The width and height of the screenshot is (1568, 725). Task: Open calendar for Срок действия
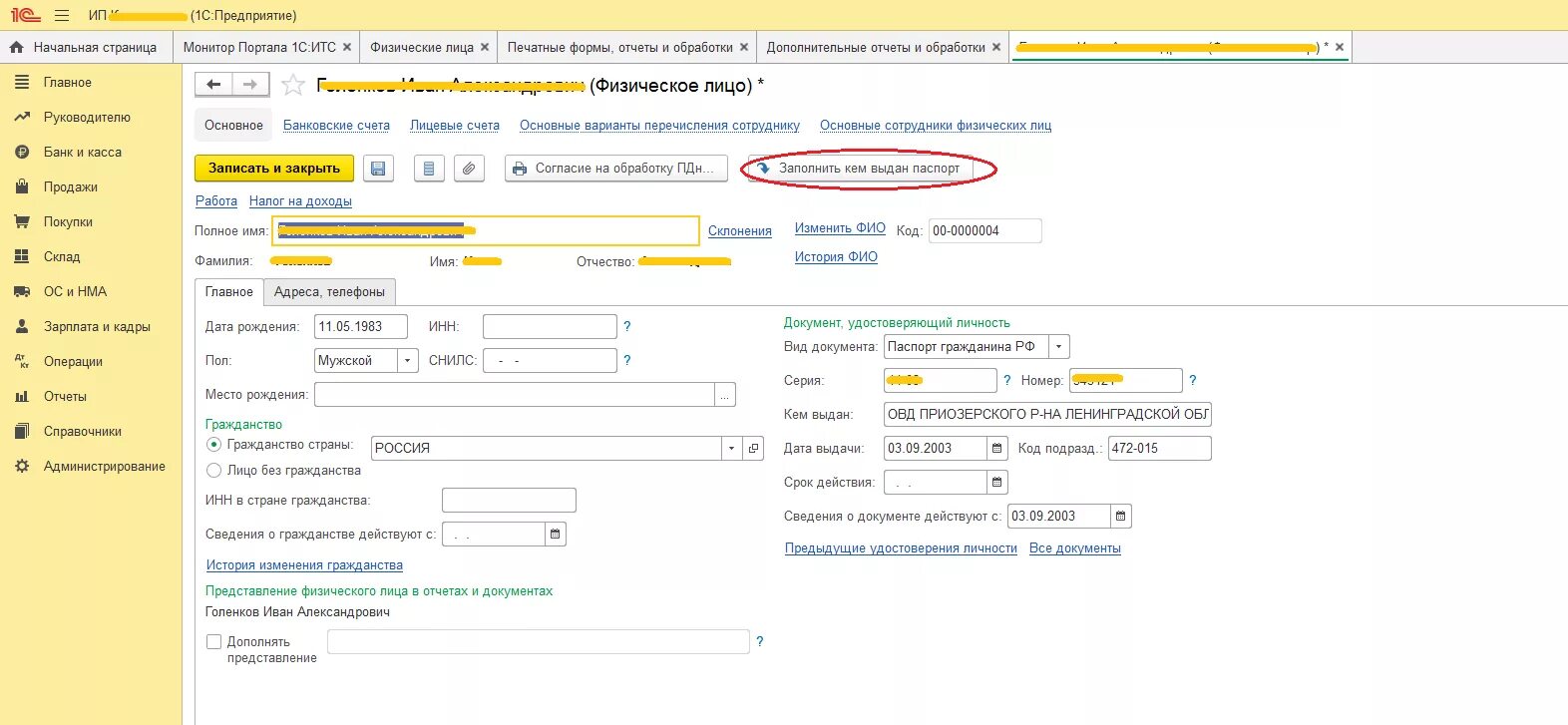coord(996,482)
